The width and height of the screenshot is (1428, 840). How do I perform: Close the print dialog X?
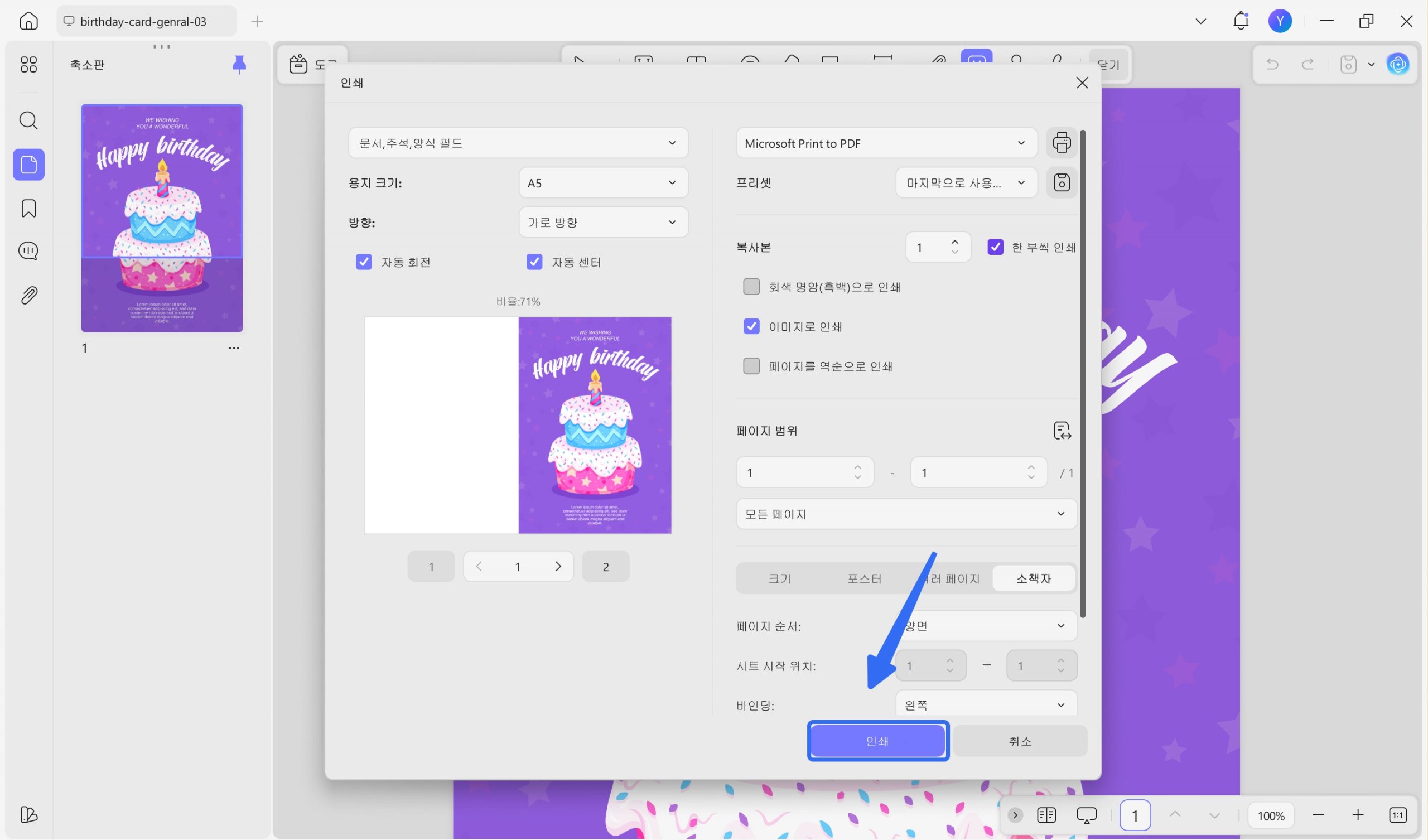coord(1082,83)
